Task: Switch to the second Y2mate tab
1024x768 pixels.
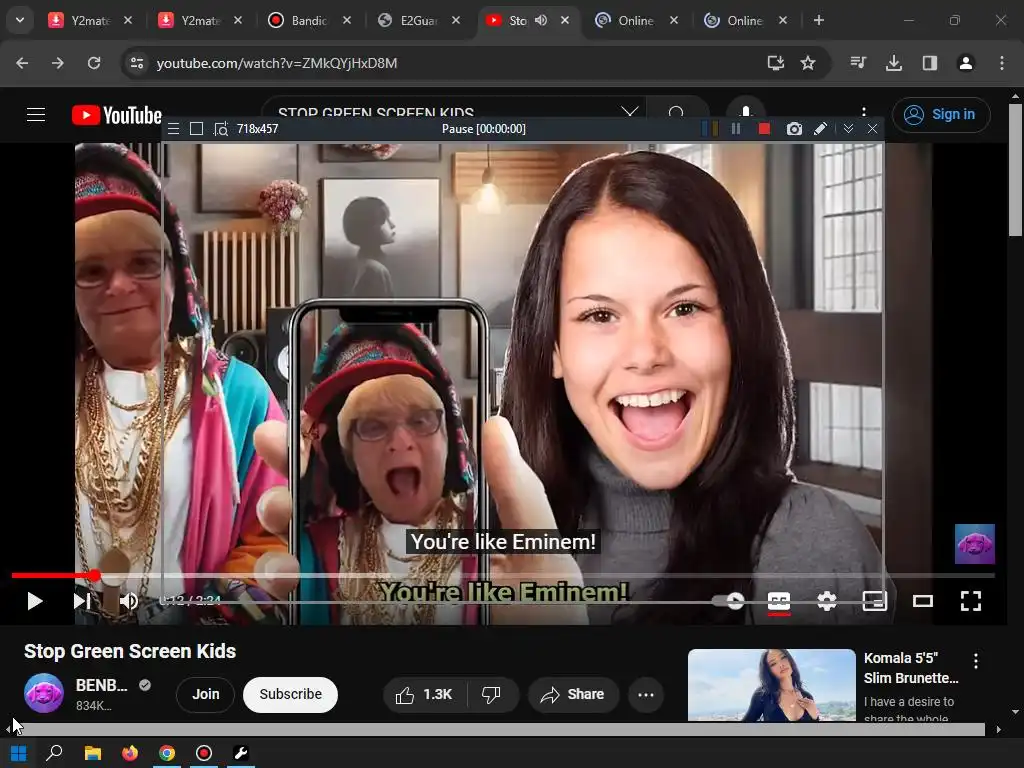Action: coord(200,20)
